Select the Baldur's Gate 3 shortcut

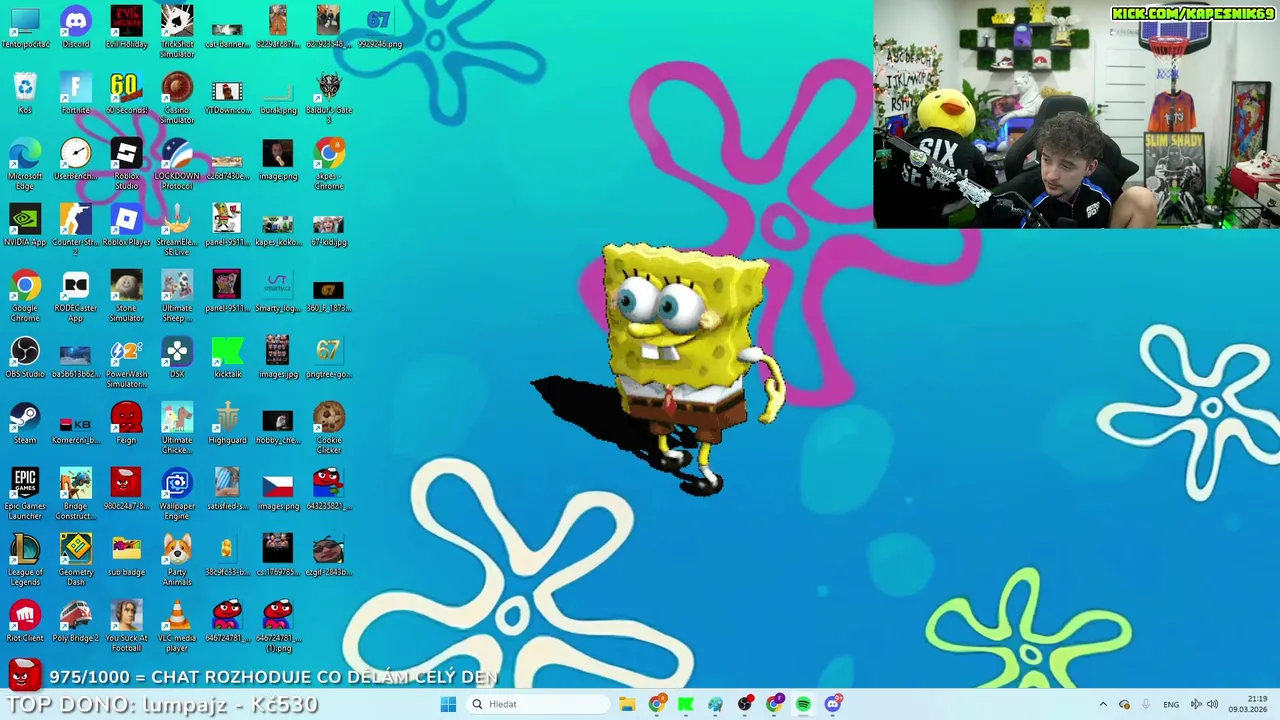coord(328,97)
